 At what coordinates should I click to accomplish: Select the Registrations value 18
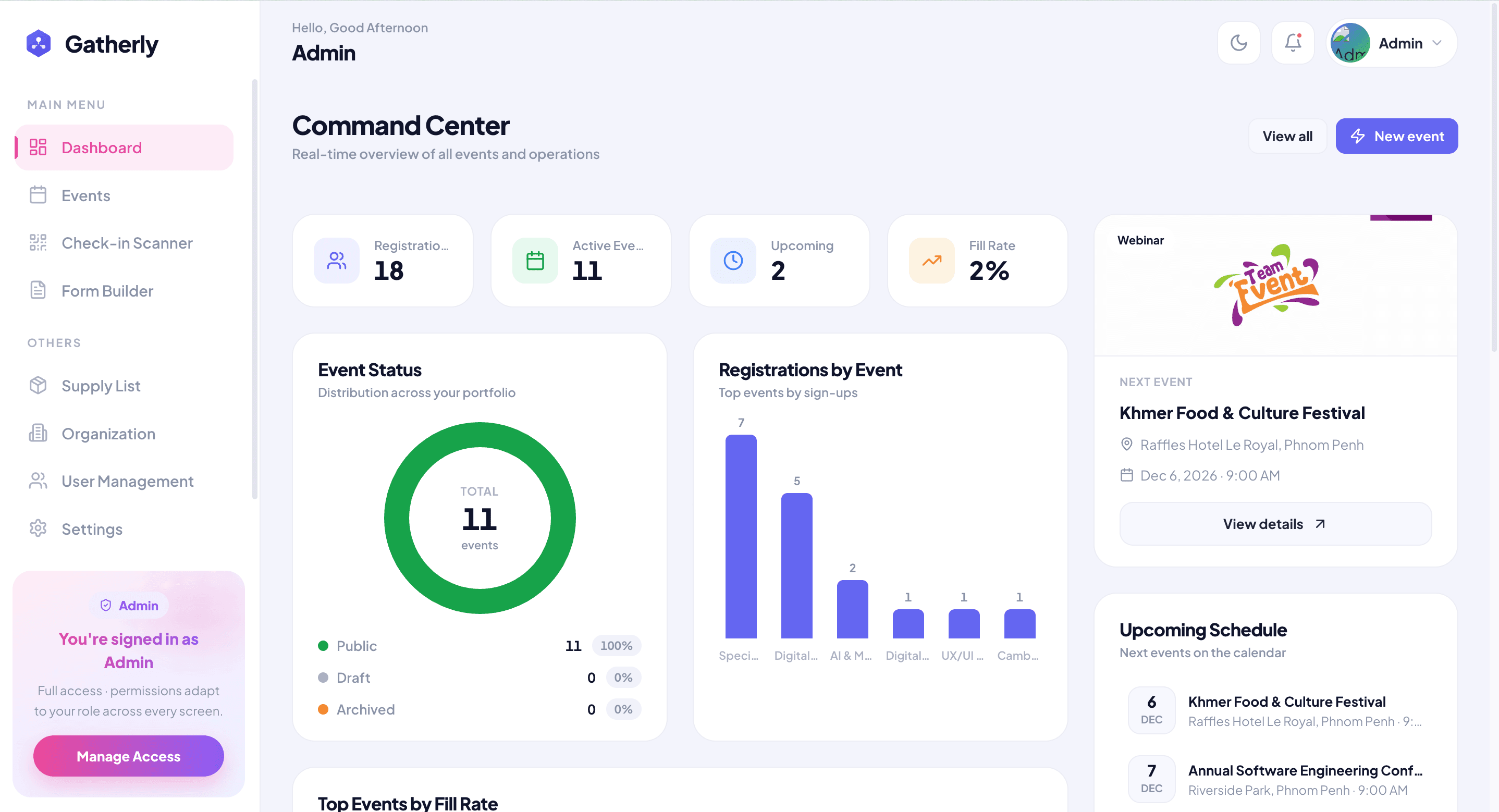click(389, 270)
